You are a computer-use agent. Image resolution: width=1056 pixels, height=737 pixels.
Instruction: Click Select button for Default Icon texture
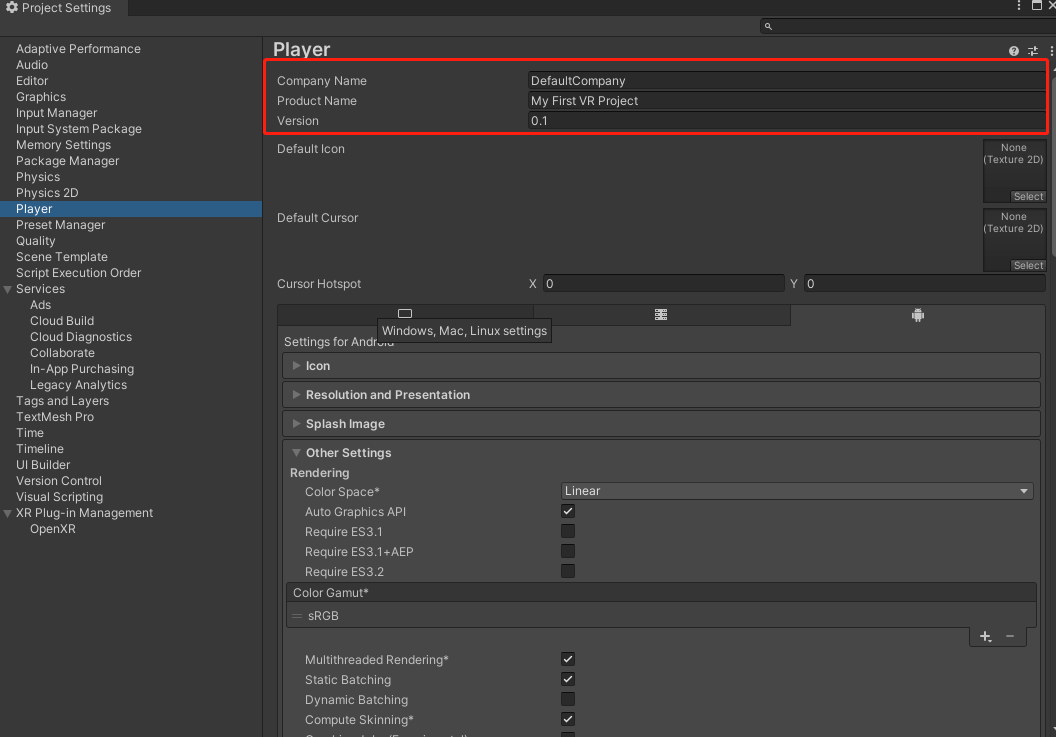point(1028,197)
